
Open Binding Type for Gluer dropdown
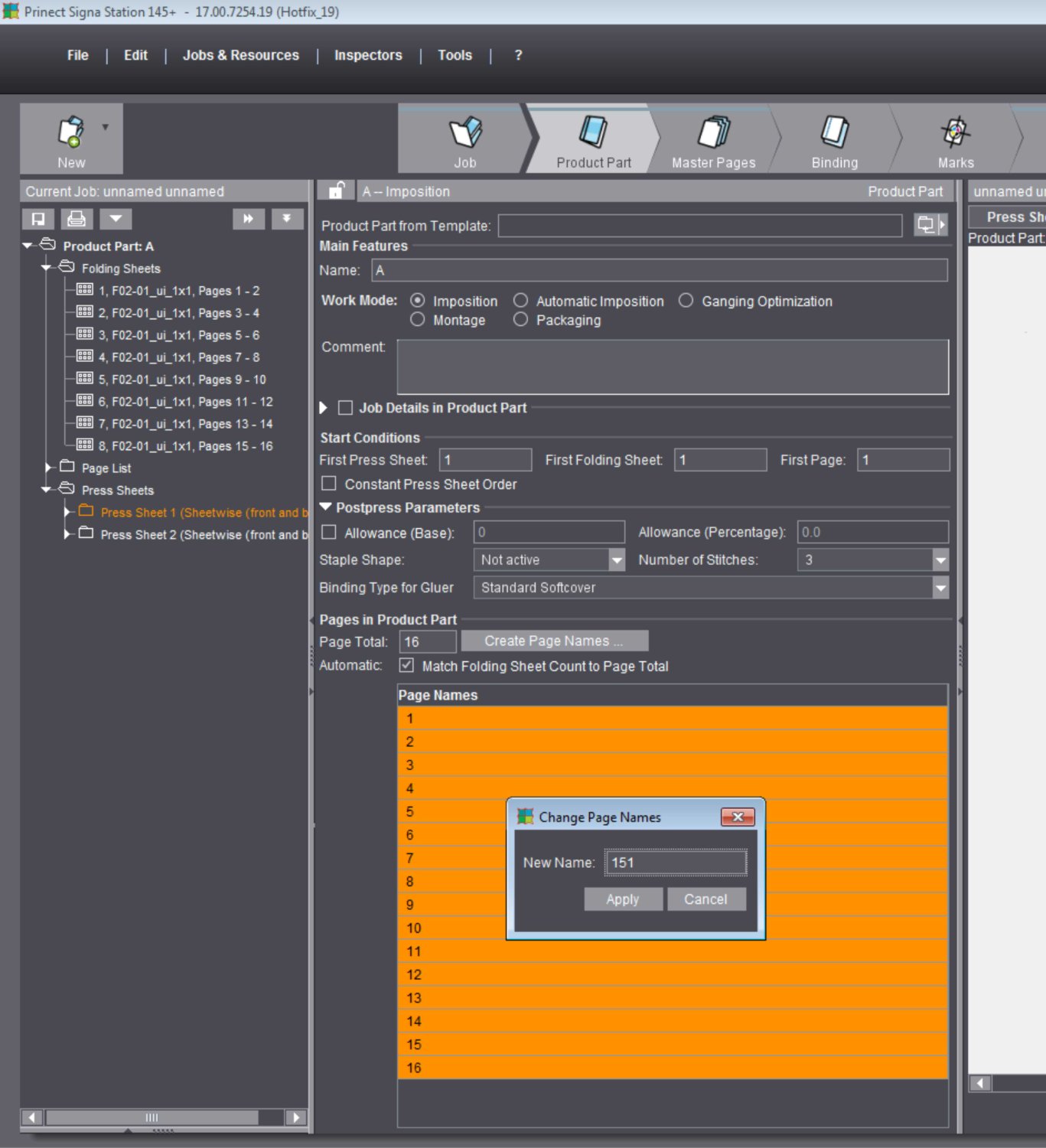tap(940, 588)
